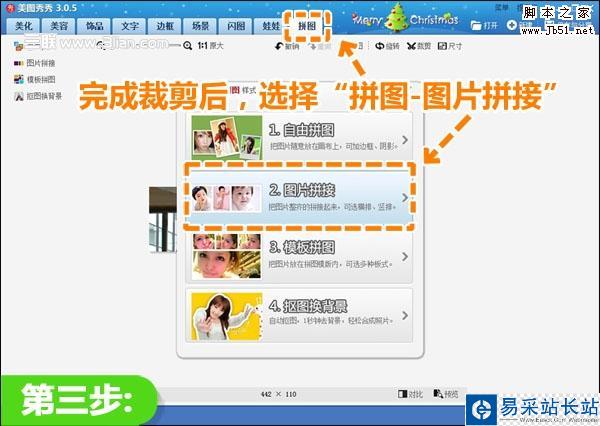Click the 美图秀秀 app logo icon
Screen dimensions: 600x426
[x=10, y=8]
